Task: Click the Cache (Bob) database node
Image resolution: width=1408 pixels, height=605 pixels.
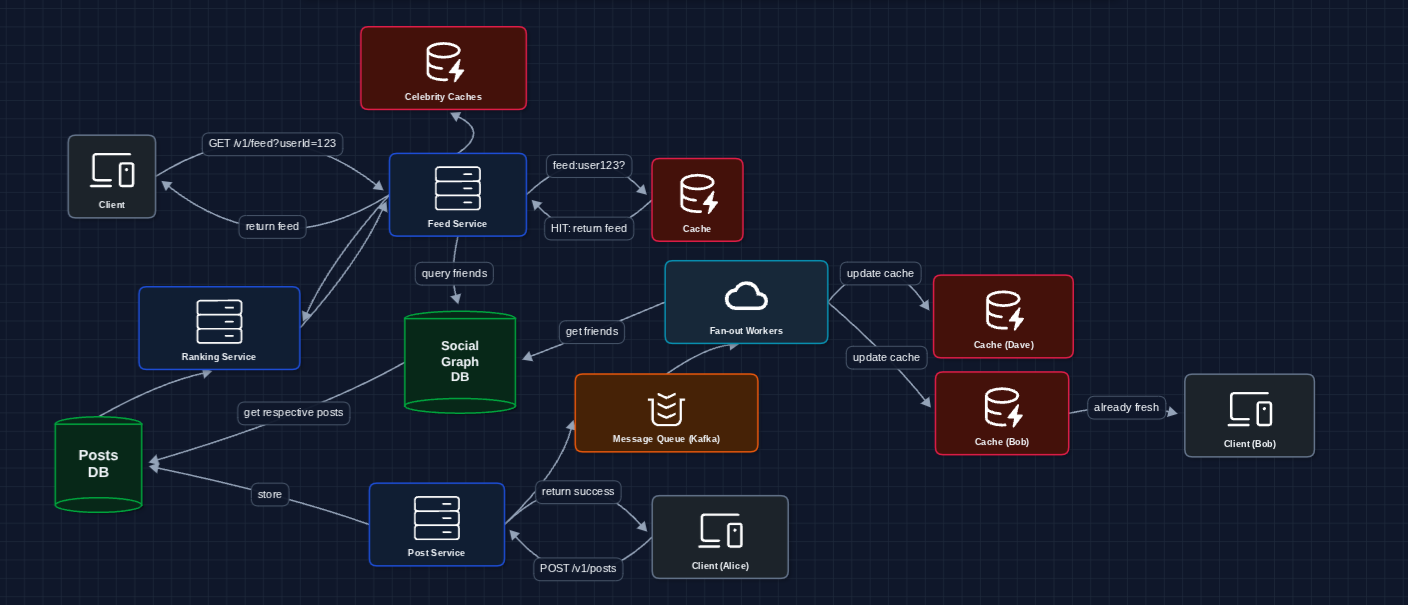Action: tap(1001, 405)
